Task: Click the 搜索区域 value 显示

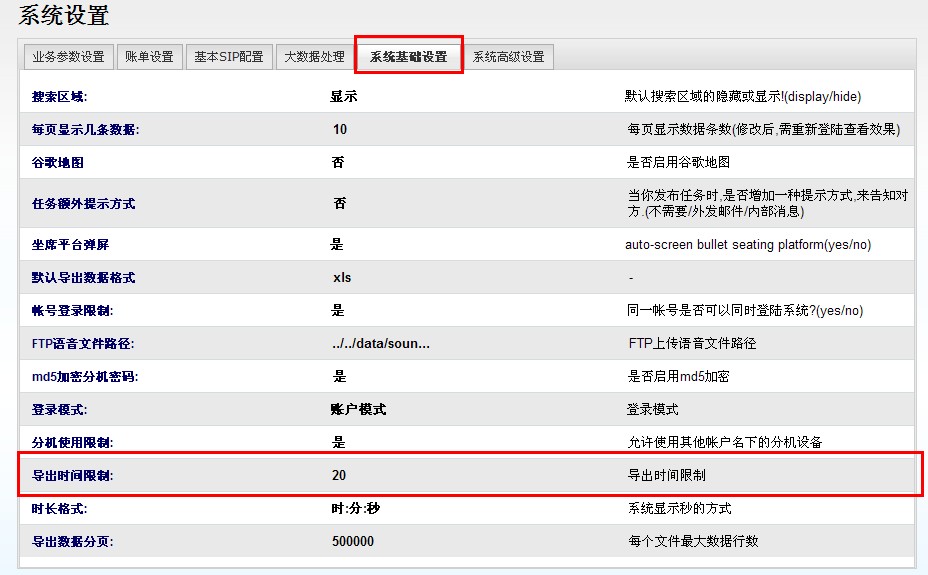Action: pyautogui.click(x=343, y=97)
